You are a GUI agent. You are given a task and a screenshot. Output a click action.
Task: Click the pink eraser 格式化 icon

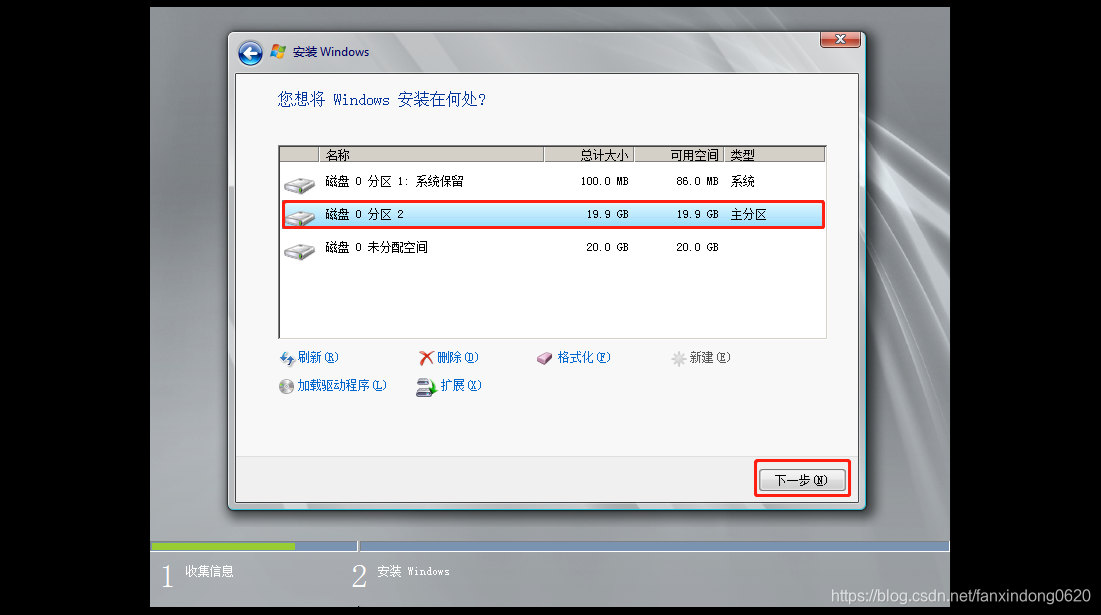(x=544, y=359)
